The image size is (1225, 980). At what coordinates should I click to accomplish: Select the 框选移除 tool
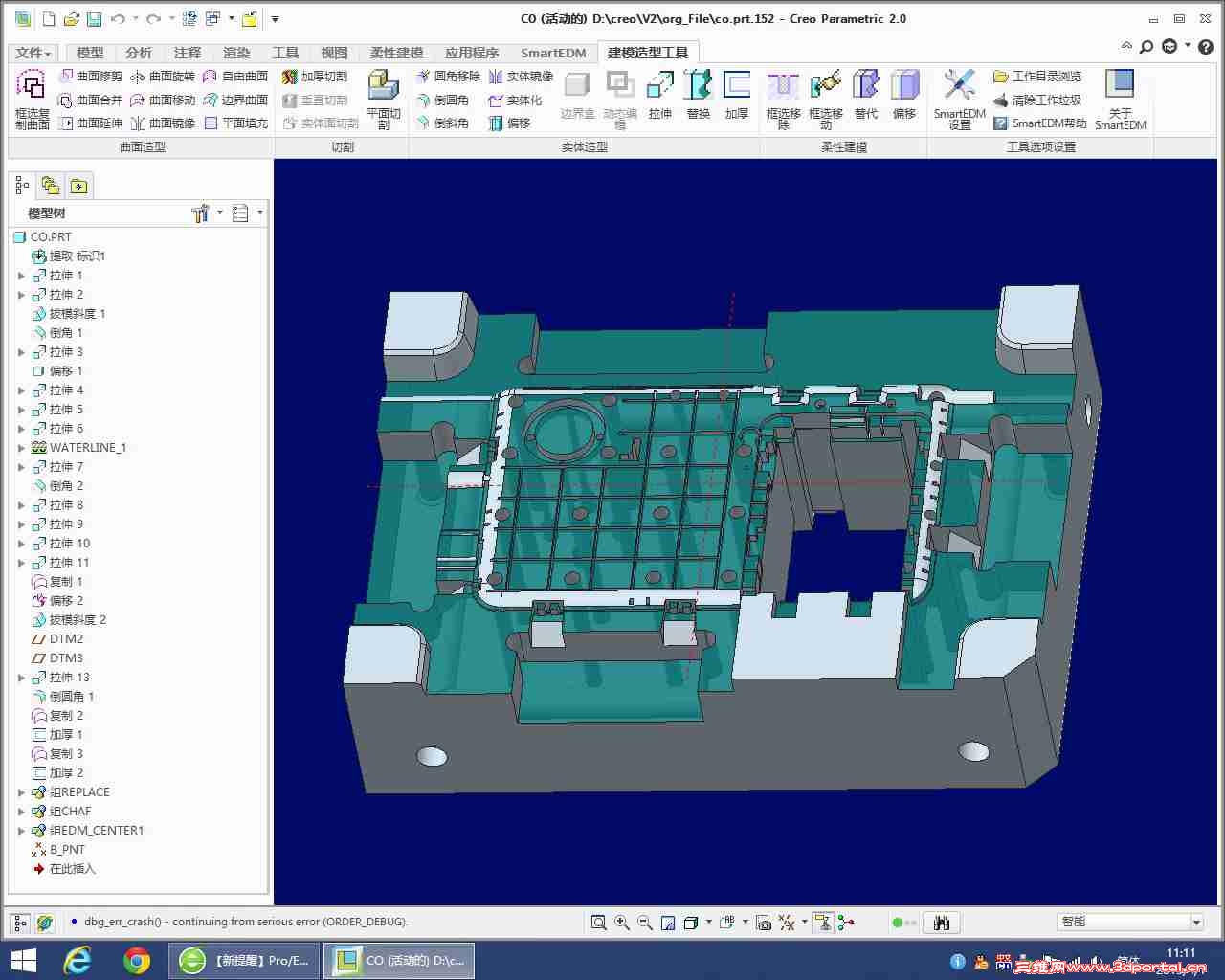(783, 99)
